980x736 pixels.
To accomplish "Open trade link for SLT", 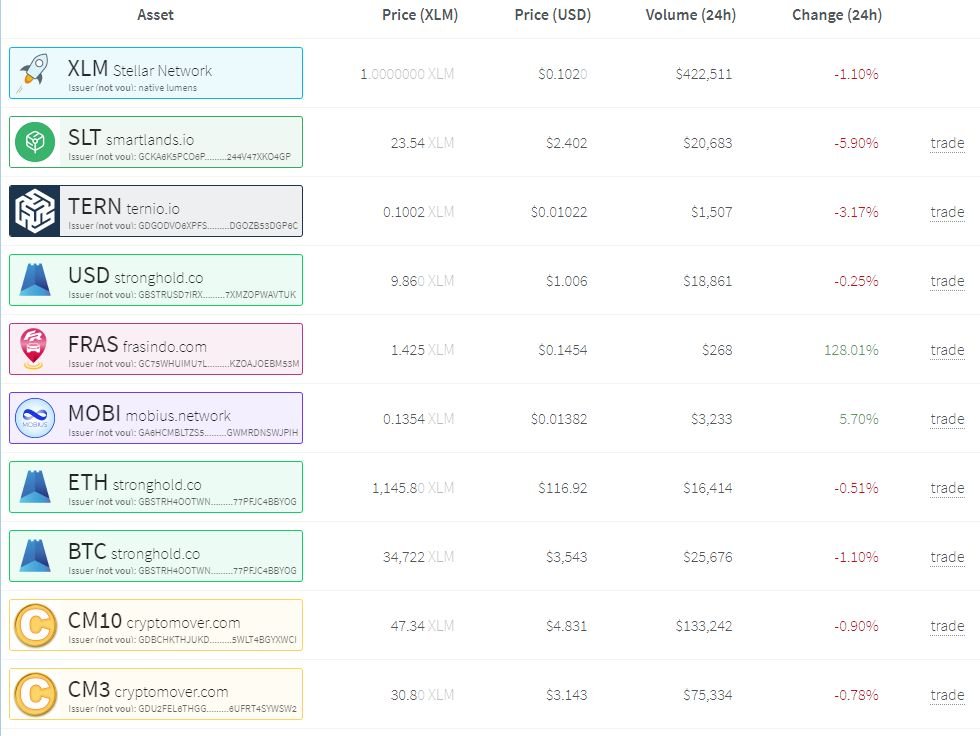I will [x=947, y=143].
